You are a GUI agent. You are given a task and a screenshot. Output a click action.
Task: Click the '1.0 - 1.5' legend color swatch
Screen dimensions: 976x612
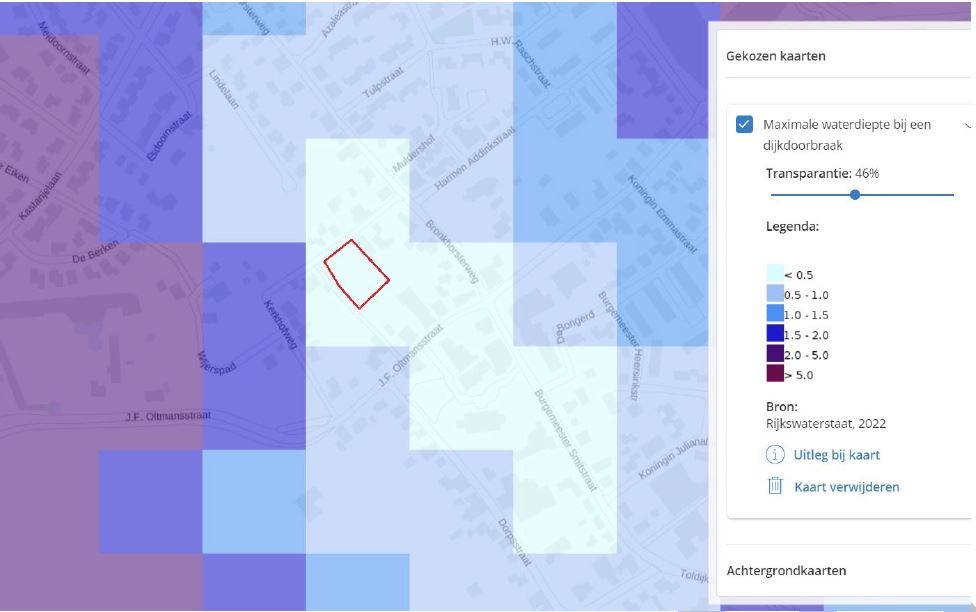[x=775, y=314]
